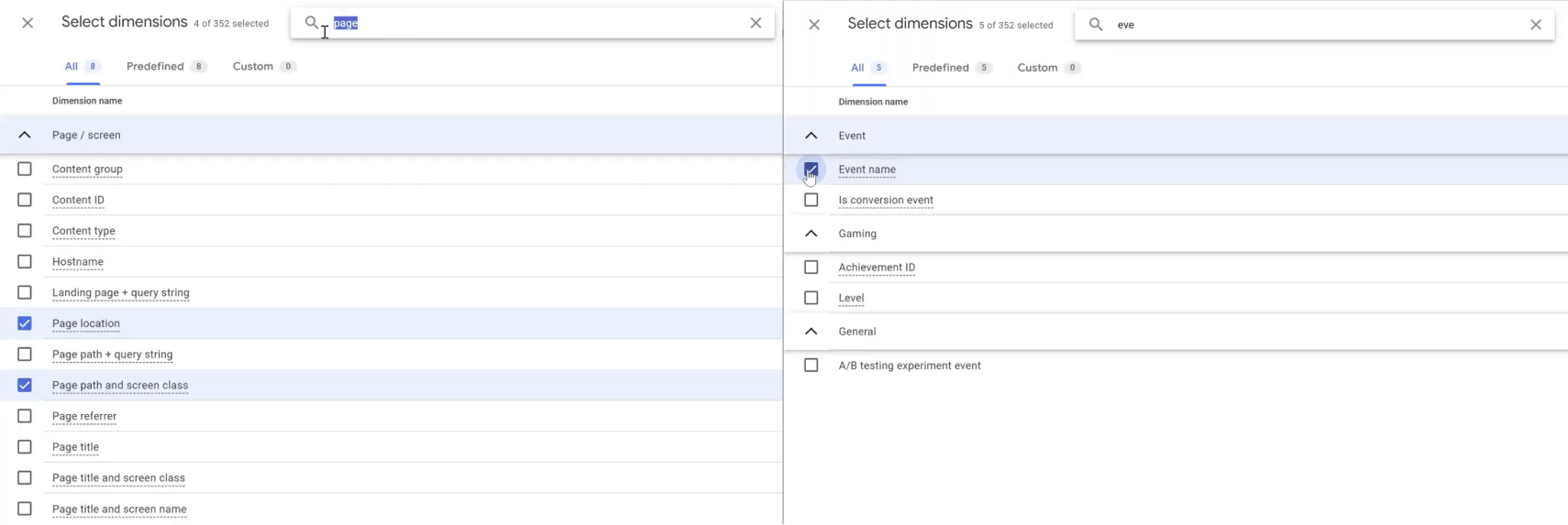Collapse the General group chevron
1568x525 pixels.
pyautogui.click(x=811, y=332)
